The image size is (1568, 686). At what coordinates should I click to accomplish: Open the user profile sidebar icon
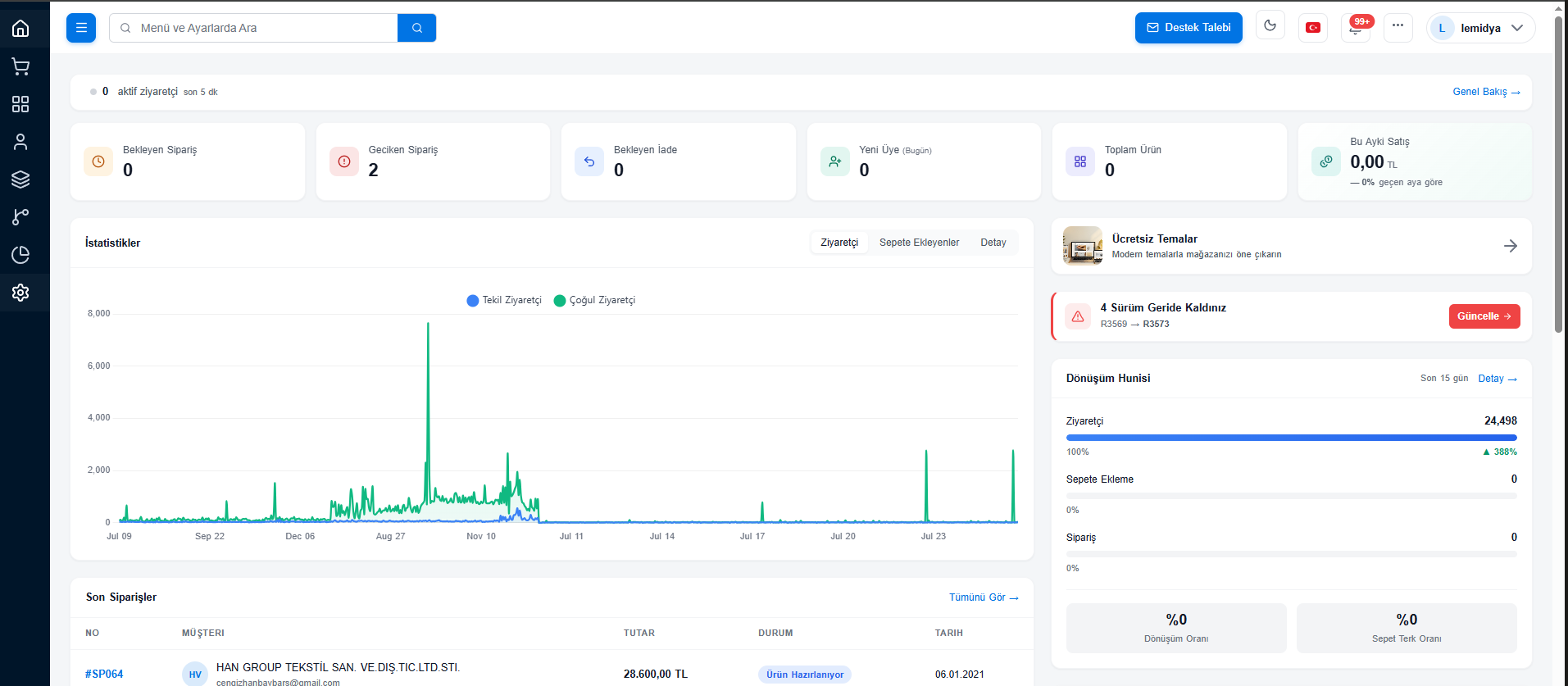(x=20, y=142)
